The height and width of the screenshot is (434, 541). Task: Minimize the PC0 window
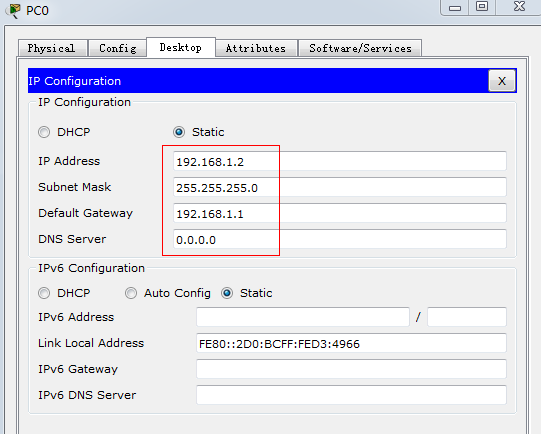455,8
